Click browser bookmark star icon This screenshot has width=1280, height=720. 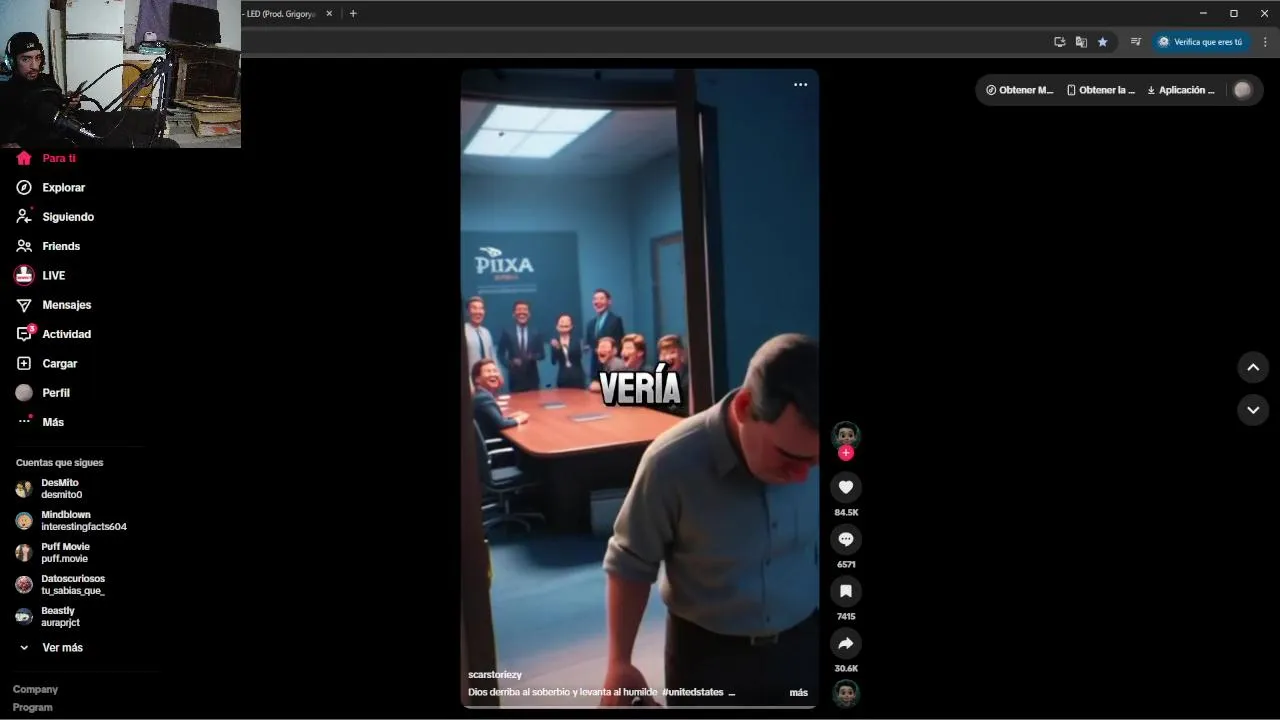(x=1103, y=42)
